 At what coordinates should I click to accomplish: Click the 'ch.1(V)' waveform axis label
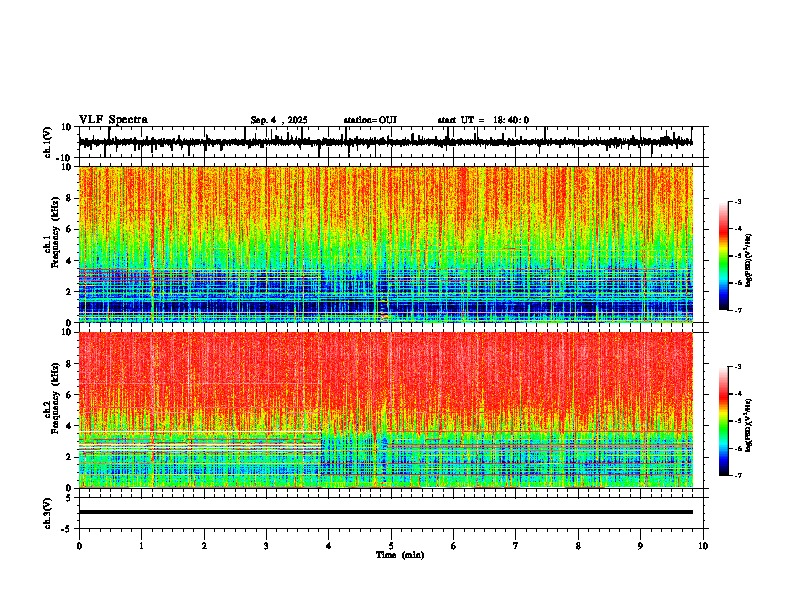pos(48,142)
